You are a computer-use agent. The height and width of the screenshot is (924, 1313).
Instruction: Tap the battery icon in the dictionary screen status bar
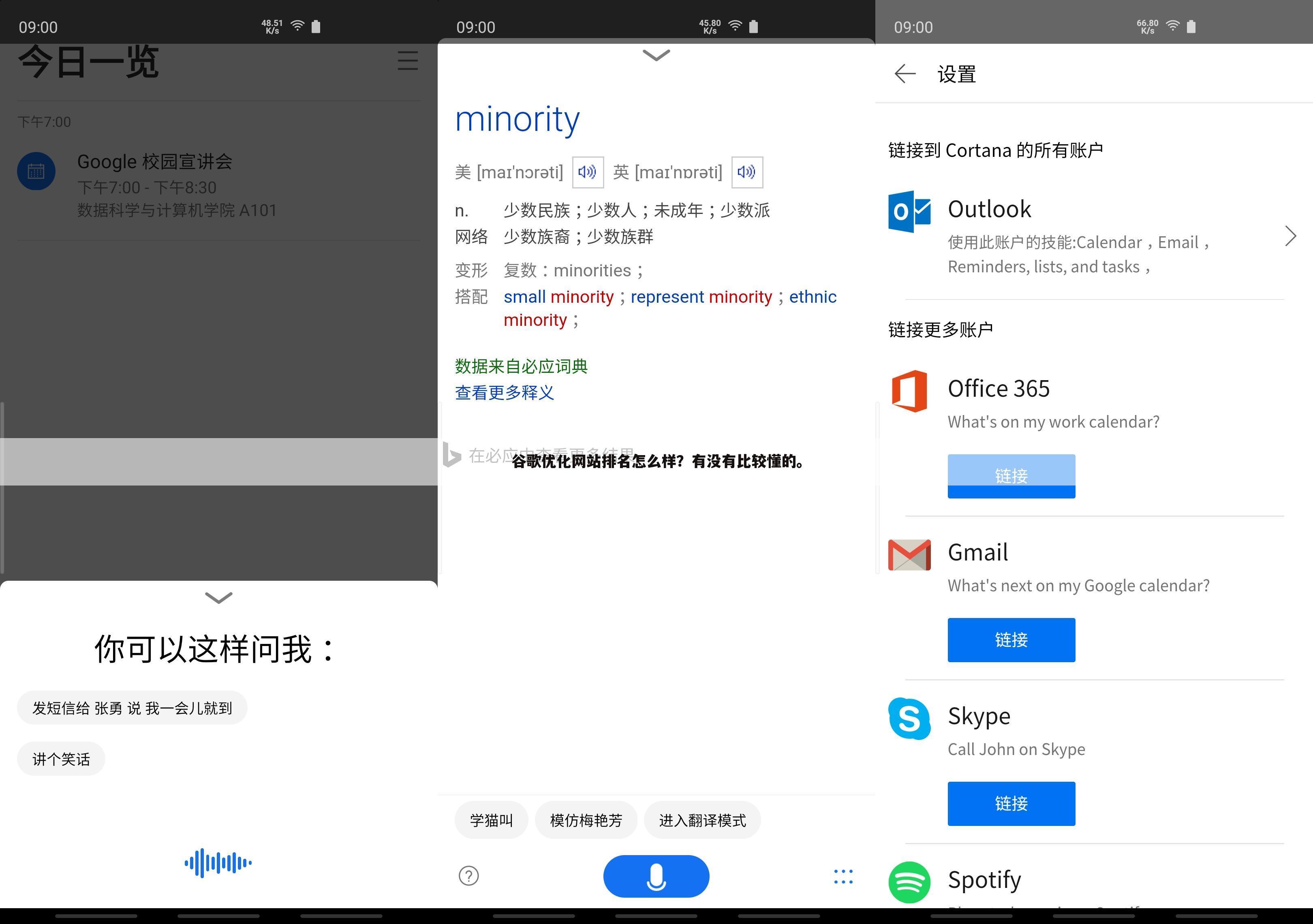tap(754, 26)
